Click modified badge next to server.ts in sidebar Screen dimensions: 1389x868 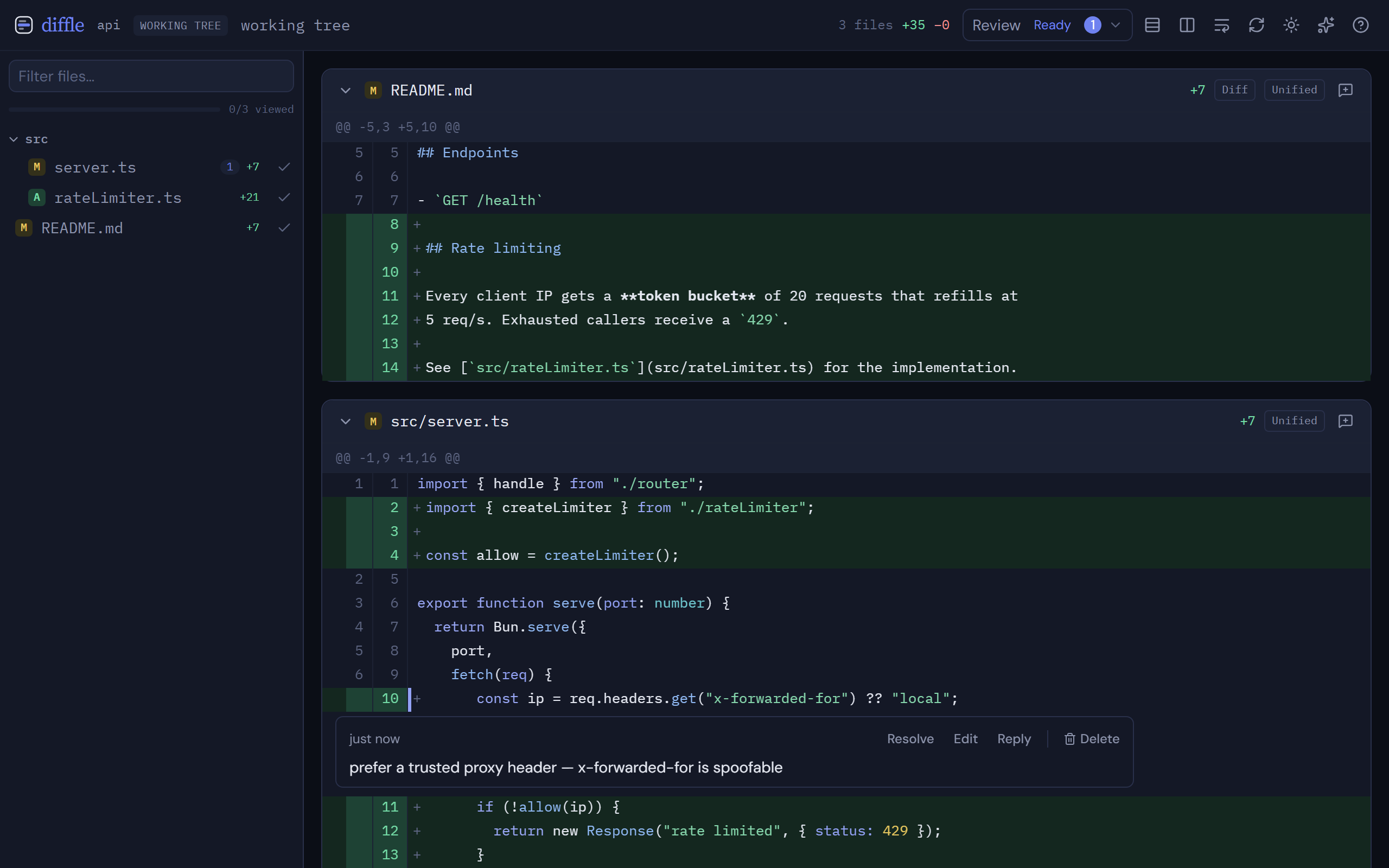point(37,167)
